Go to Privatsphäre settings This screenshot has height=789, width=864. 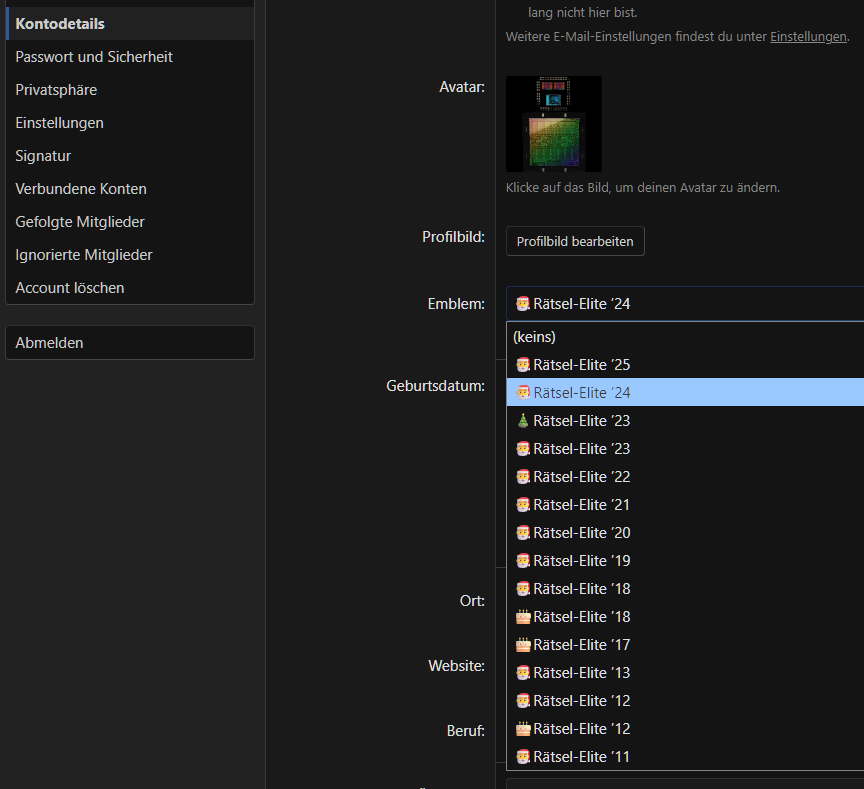coord(130,90)
